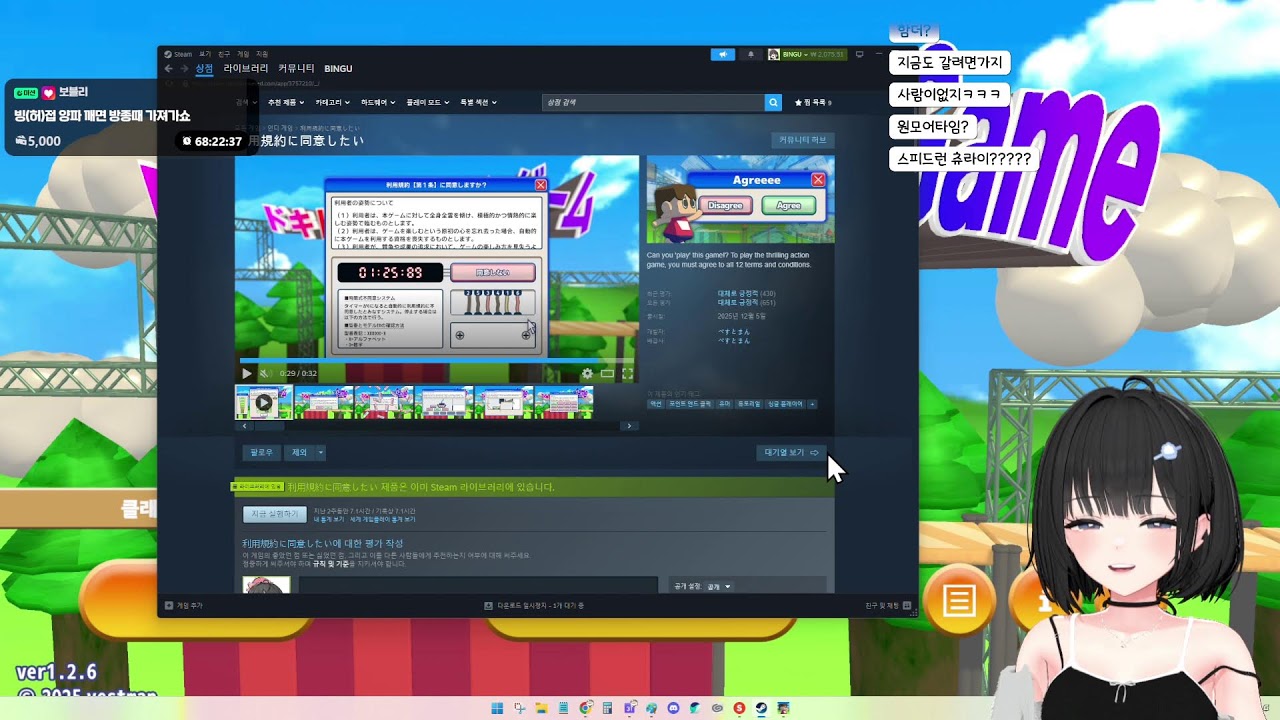Image resolution: width=1280 pixels, height=720 pixels.
Task: Open video settings gear icon
Action: [587, 373]
